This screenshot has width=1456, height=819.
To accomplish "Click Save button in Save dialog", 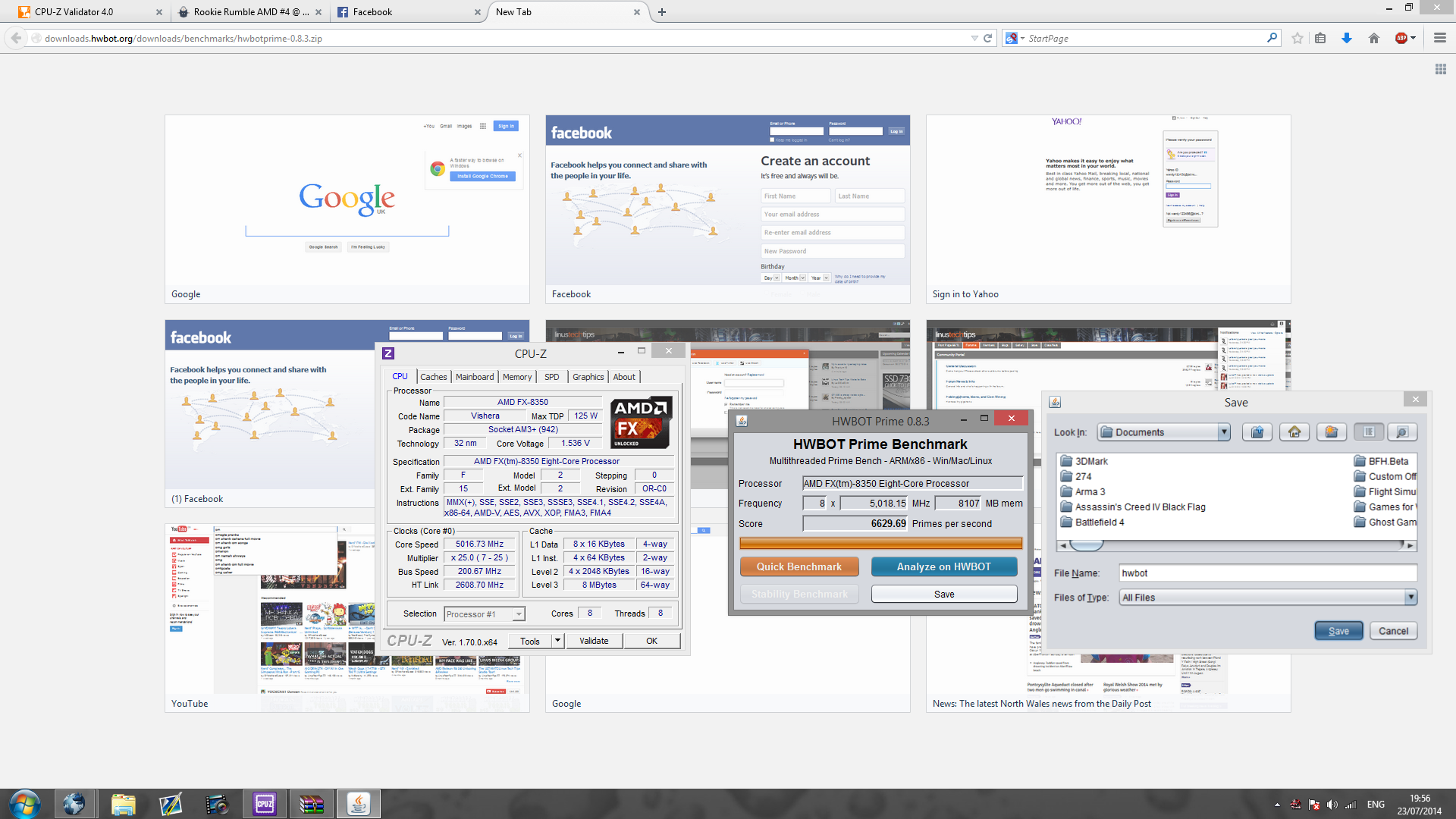I will [1338, 631].
